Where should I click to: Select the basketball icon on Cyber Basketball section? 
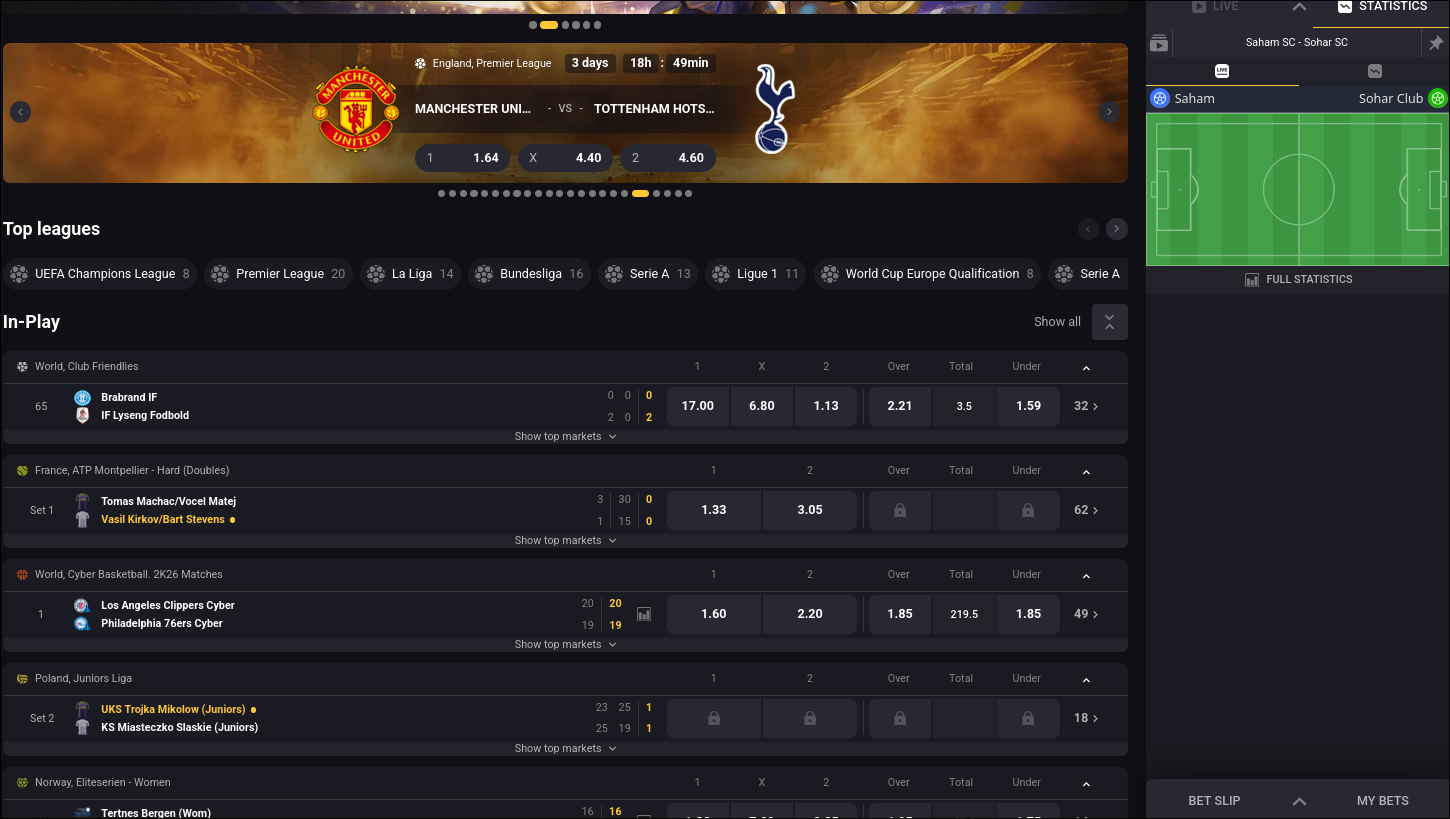[22, 574]
